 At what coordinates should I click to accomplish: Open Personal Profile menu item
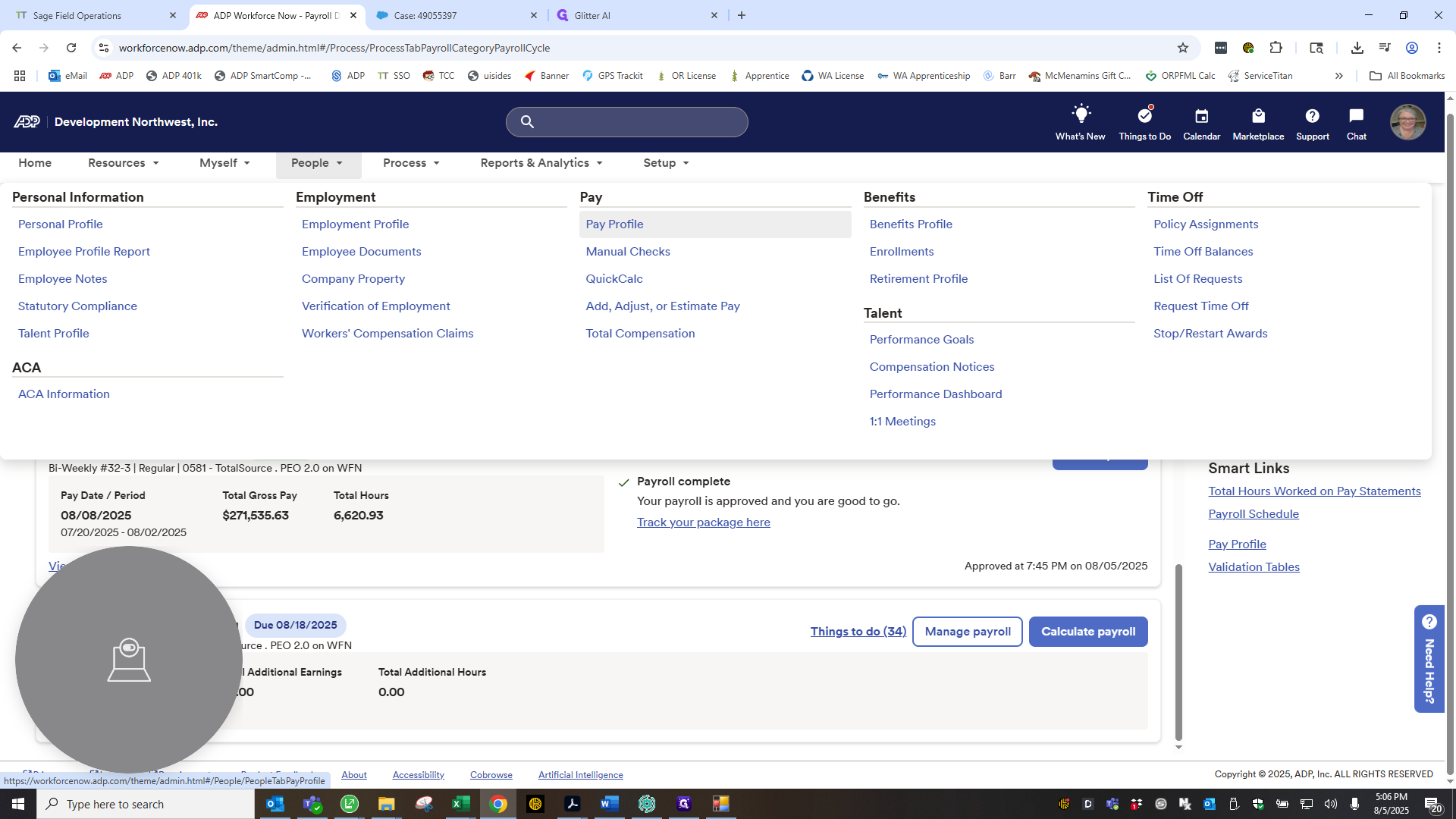[x=60, y=224]
